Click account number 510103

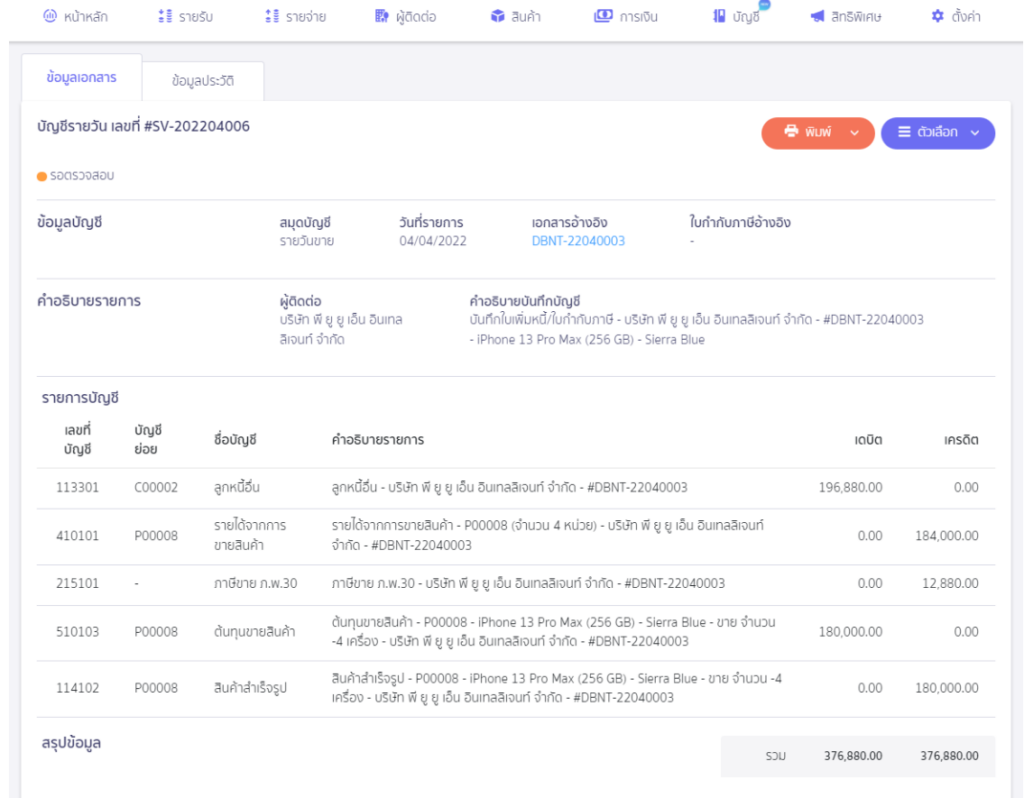78,631
